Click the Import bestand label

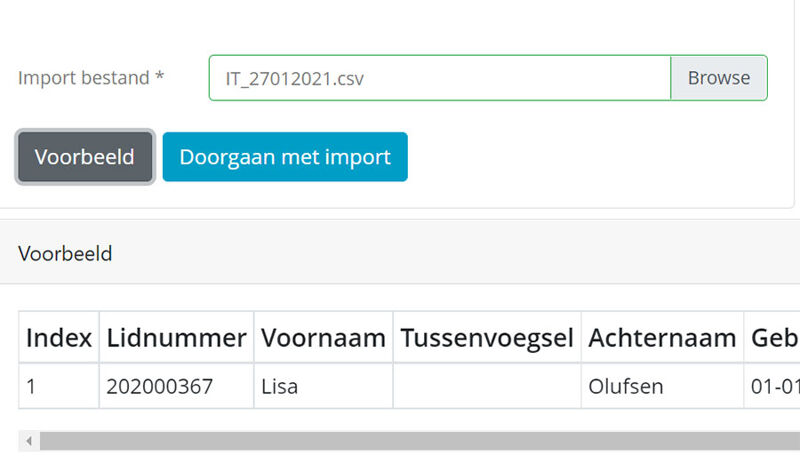pyautogui.click(x=91, y=78)
